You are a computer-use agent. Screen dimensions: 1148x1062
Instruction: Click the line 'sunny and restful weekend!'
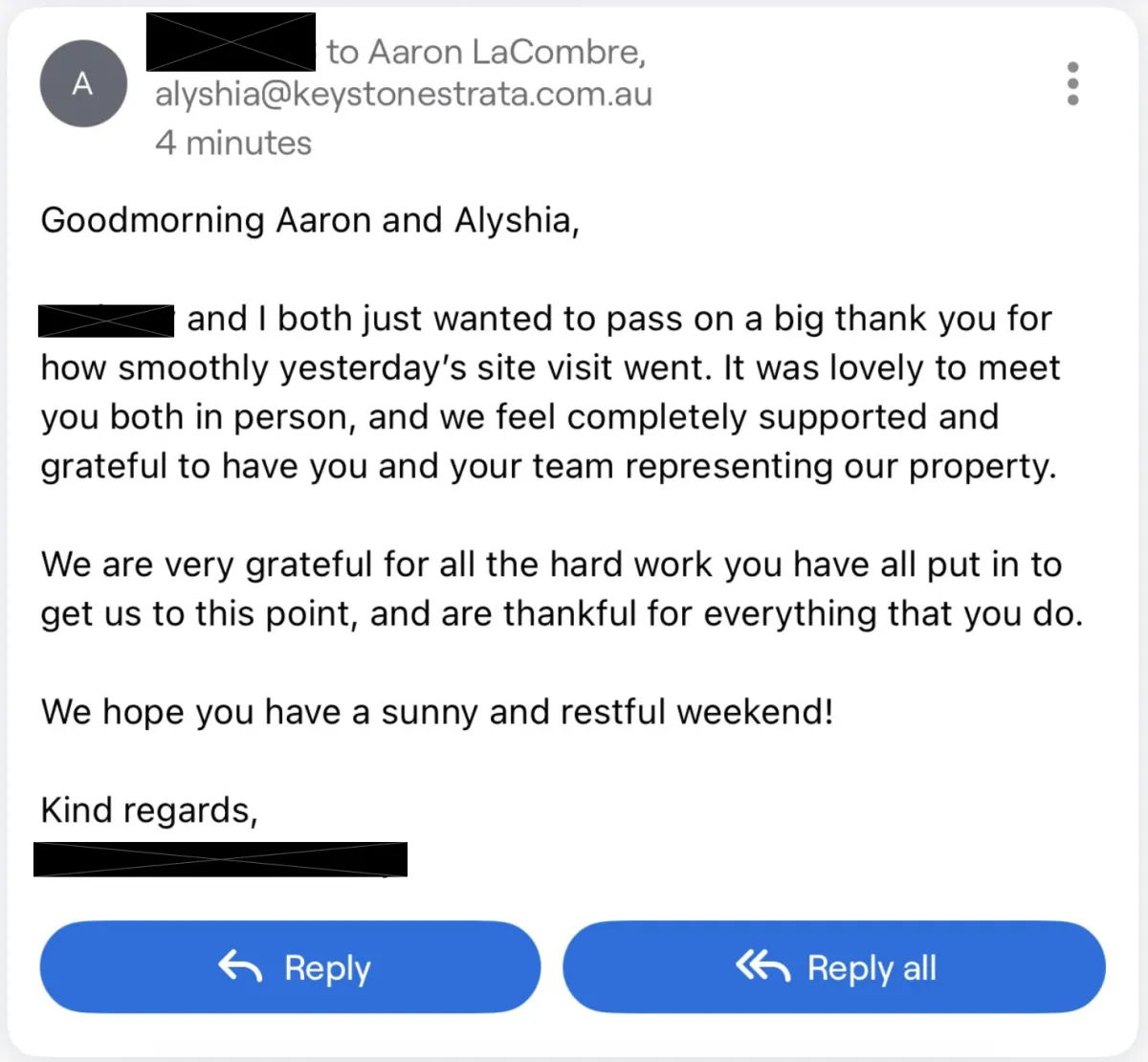607,712
